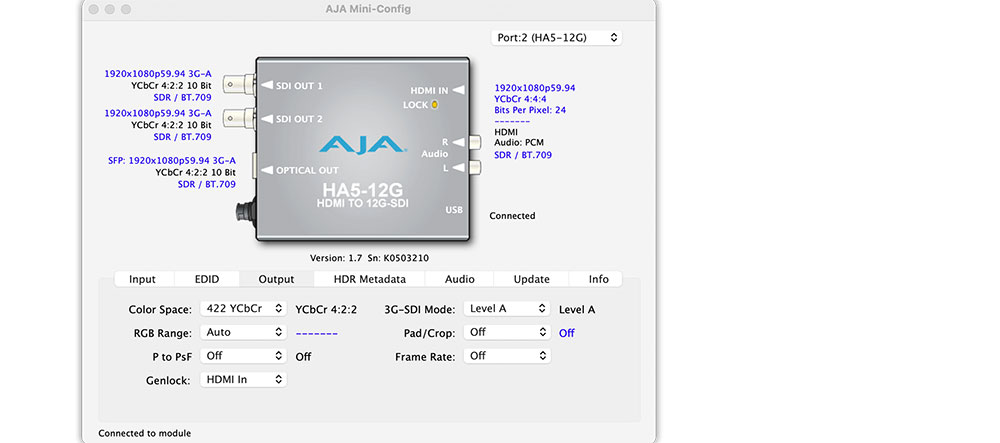Open the Color Space dropdown showing 422 YCbCr
The height and width of the screenshot is (443, 1000).
[x=243, y=309]
